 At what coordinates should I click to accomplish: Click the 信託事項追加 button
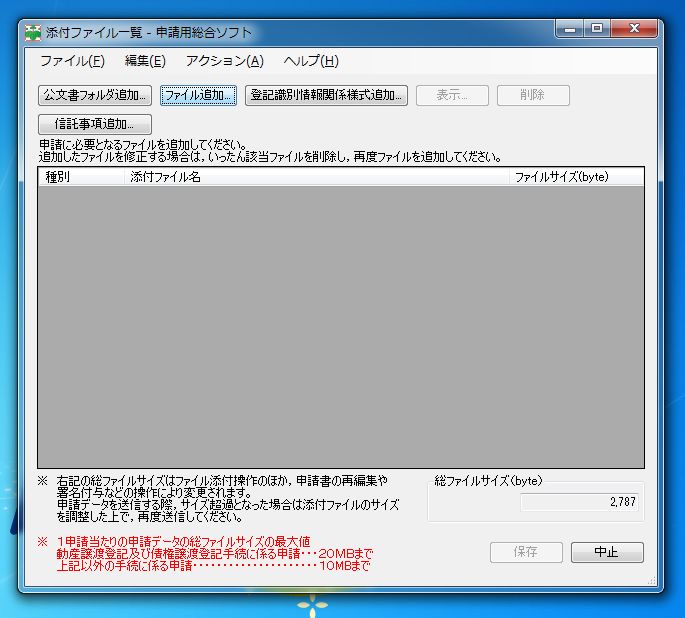[94, 125]
